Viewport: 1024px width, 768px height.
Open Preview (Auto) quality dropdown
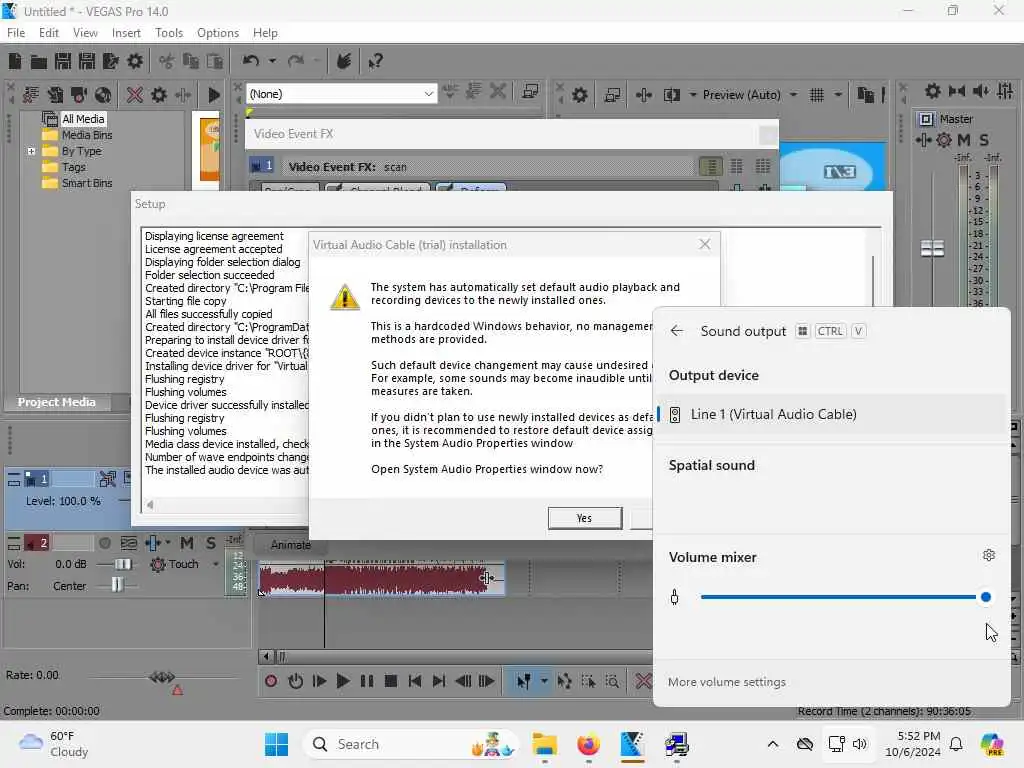pos(750,95)
